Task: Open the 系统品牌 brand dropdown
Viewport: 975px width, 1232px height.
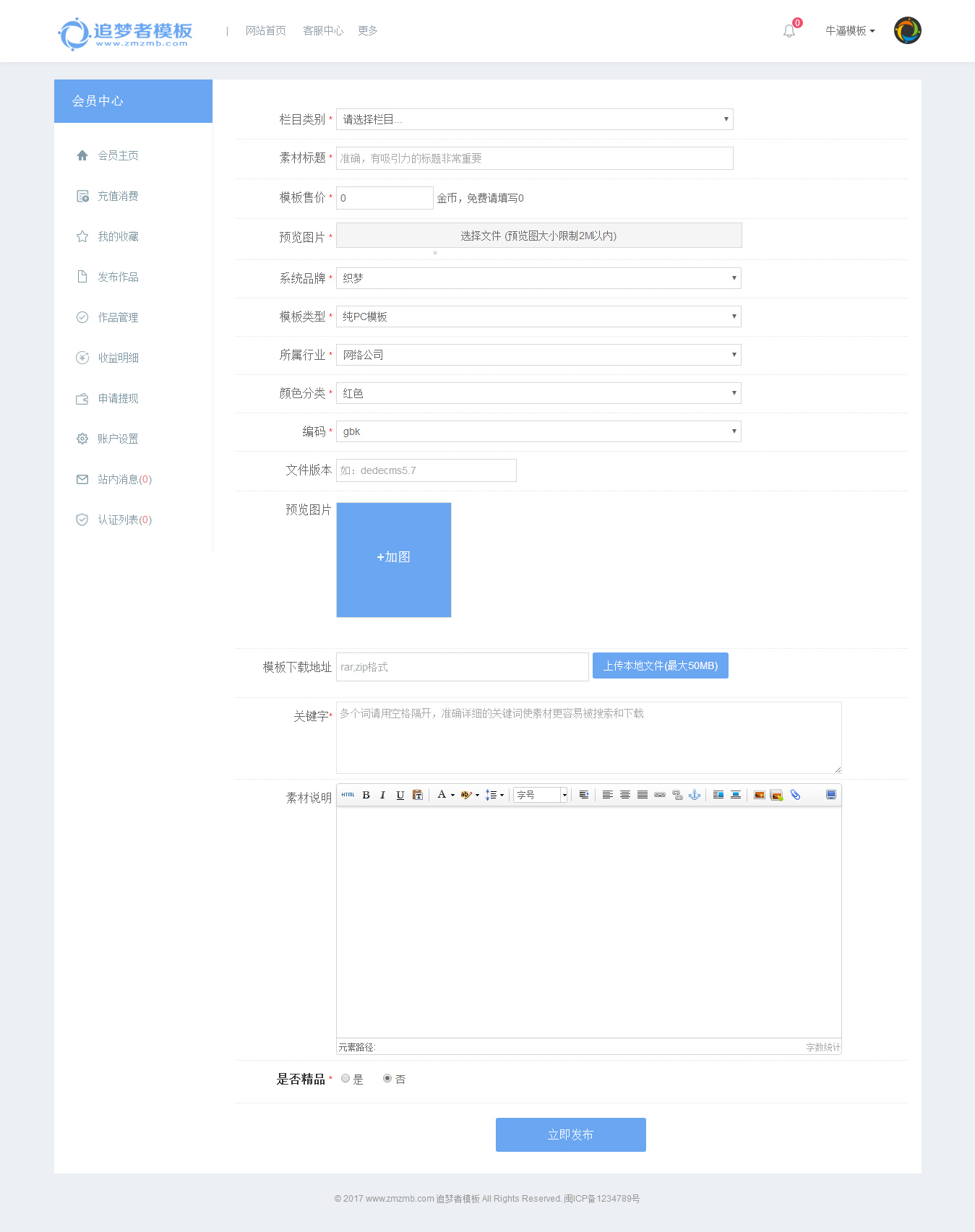Action: [538, 278]
